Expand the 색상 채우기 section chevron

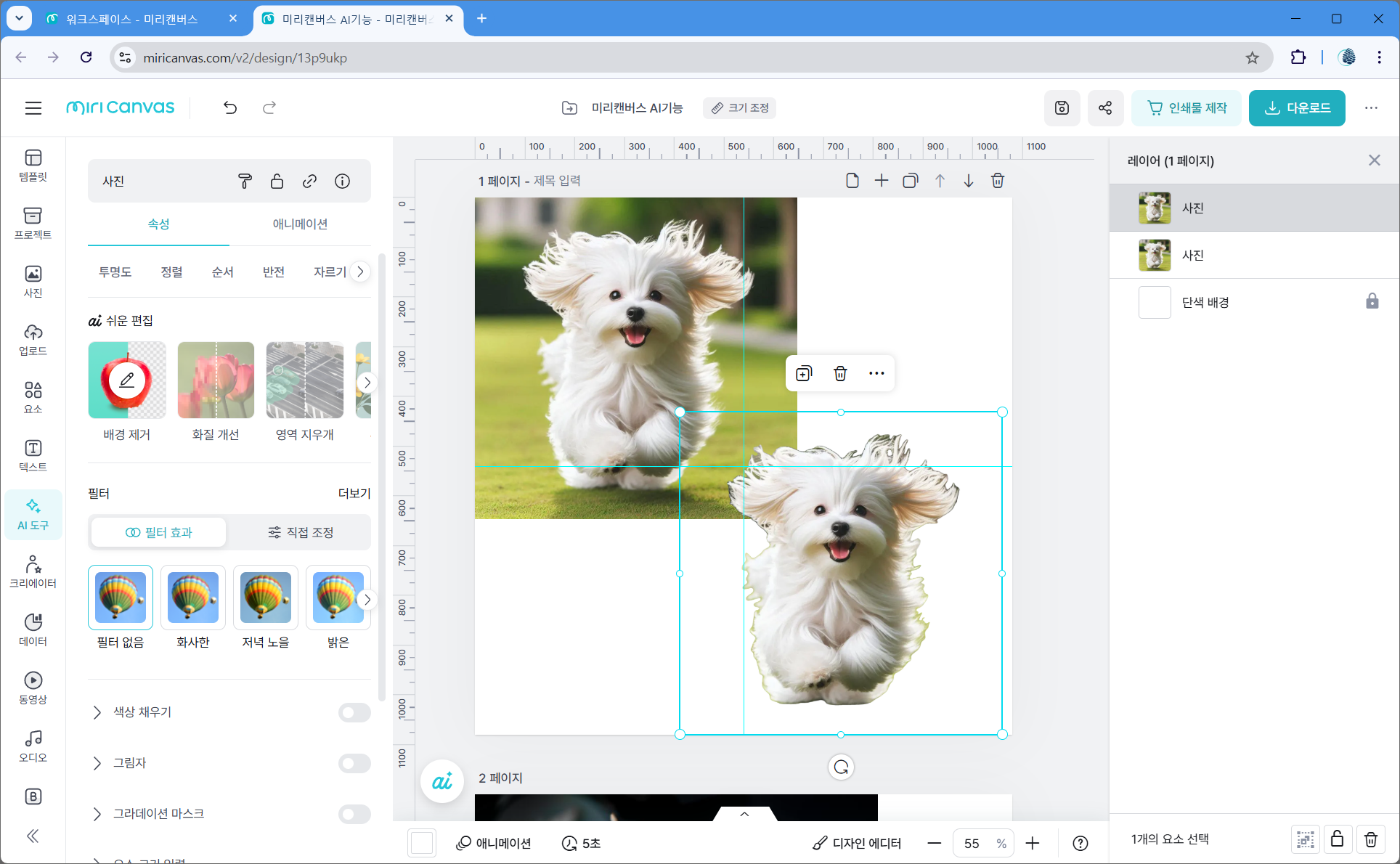pyautogui.click(x=97, y=712)
